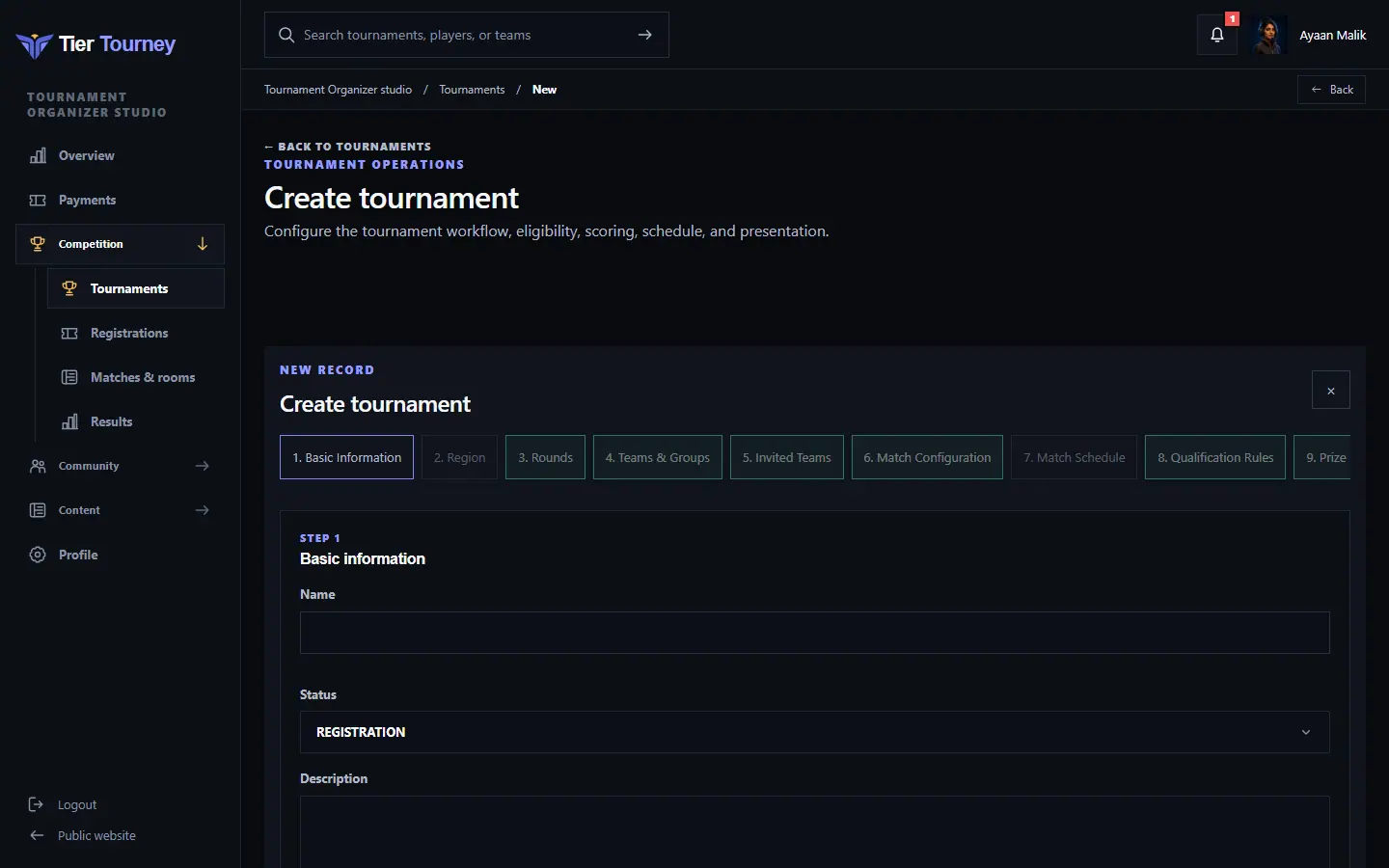Viewport: 1389px width, 868px height.
Task: Click the Tier Tourney logo icon
Action: coord(34,45)
